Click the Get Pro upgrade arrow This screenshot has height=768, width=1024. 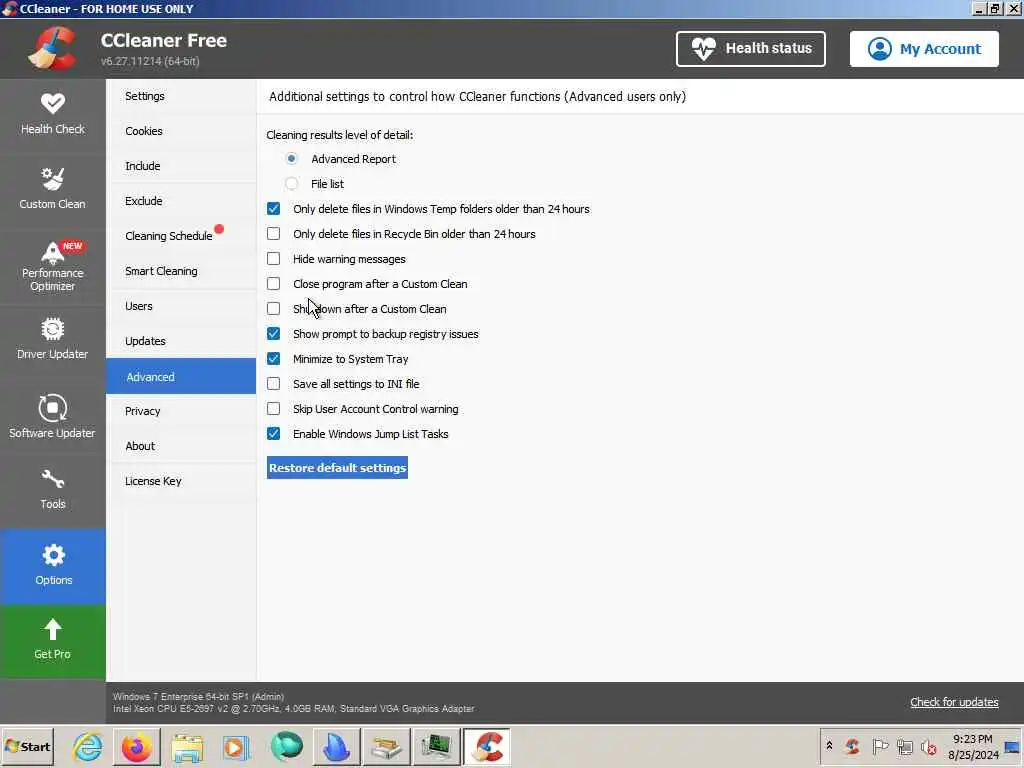(x=52, y=641)
